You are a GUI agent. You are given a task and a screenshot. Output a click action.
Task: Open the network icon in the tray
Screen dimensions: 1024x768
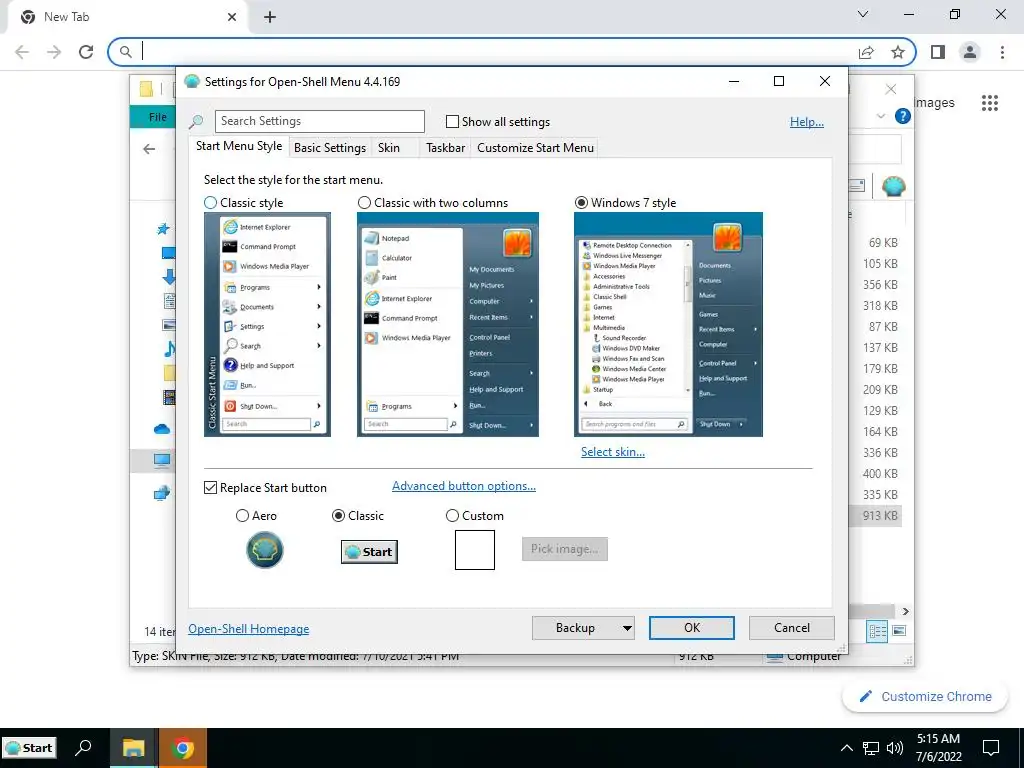click(x=871, y=748)
